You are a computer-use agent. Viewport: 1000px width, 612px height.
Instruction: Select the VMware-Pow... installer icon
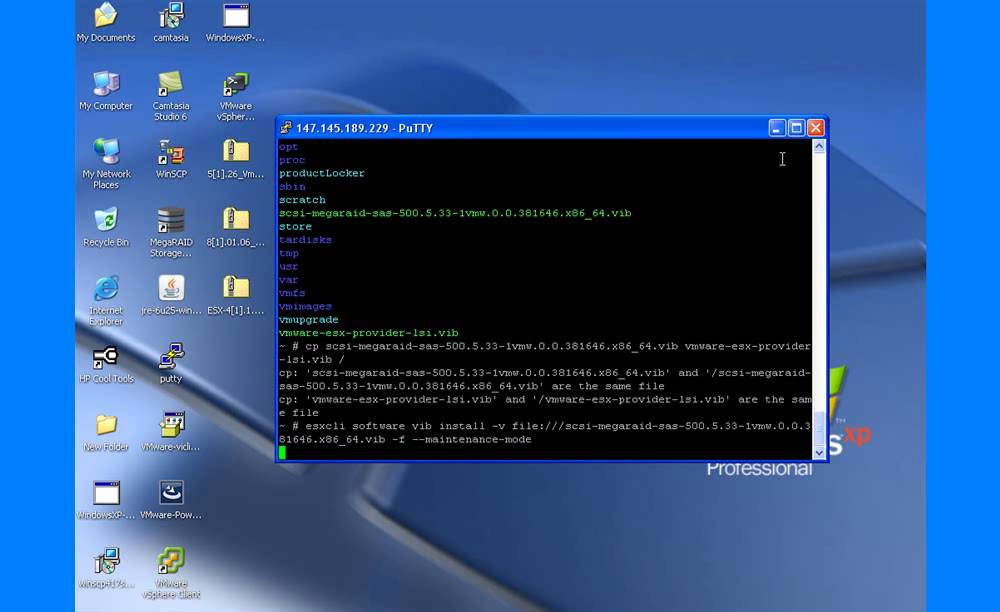pos(171,500)
